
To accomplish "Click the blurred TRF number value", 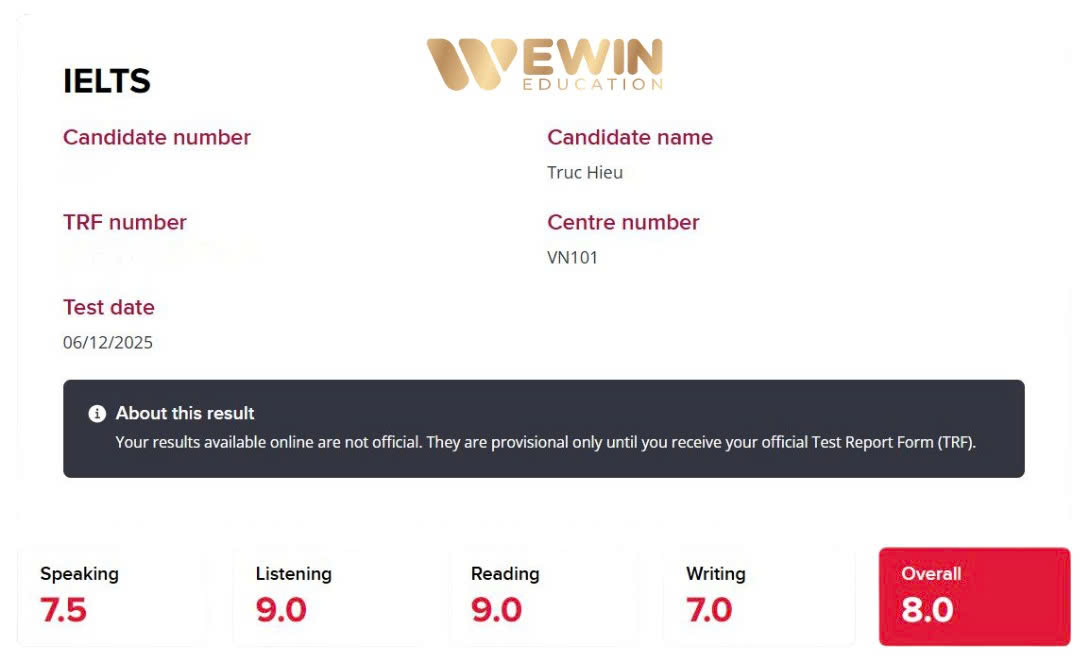I will [160, 256].
